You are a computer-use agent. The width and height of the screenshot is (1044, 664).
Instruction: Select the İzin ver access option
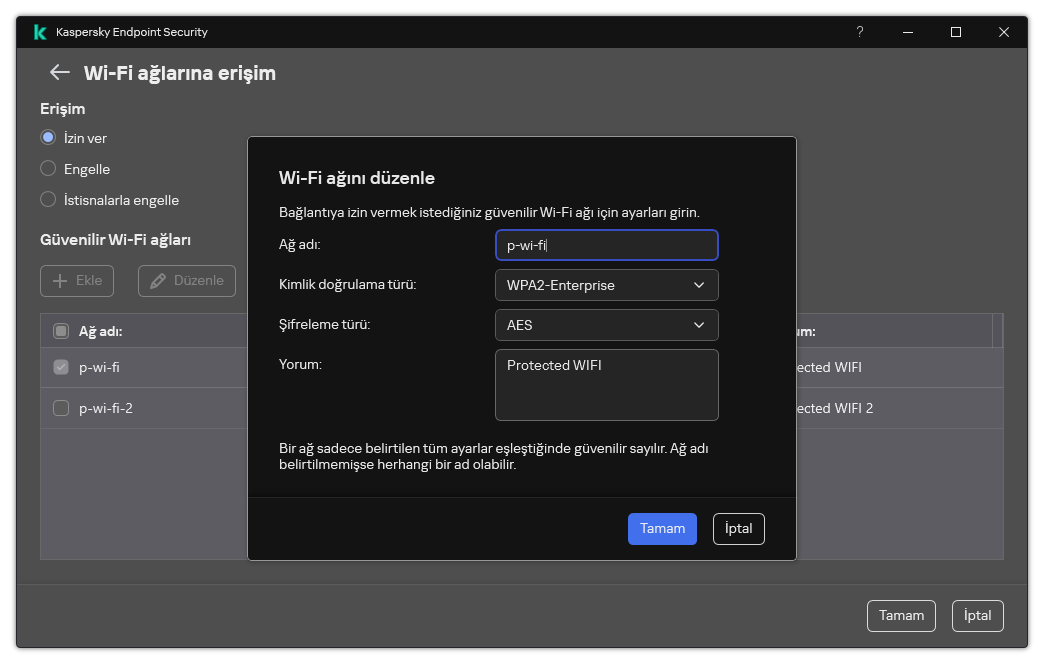click(48, 137)
